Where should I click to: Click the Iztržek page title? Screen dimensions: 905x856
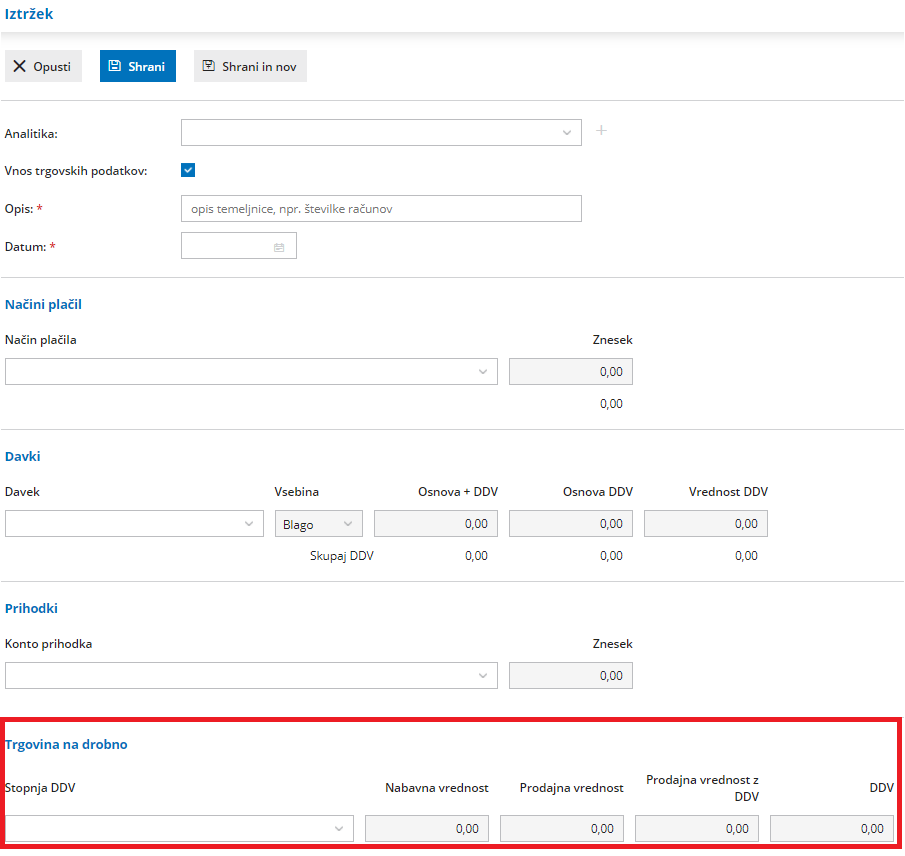29,14
